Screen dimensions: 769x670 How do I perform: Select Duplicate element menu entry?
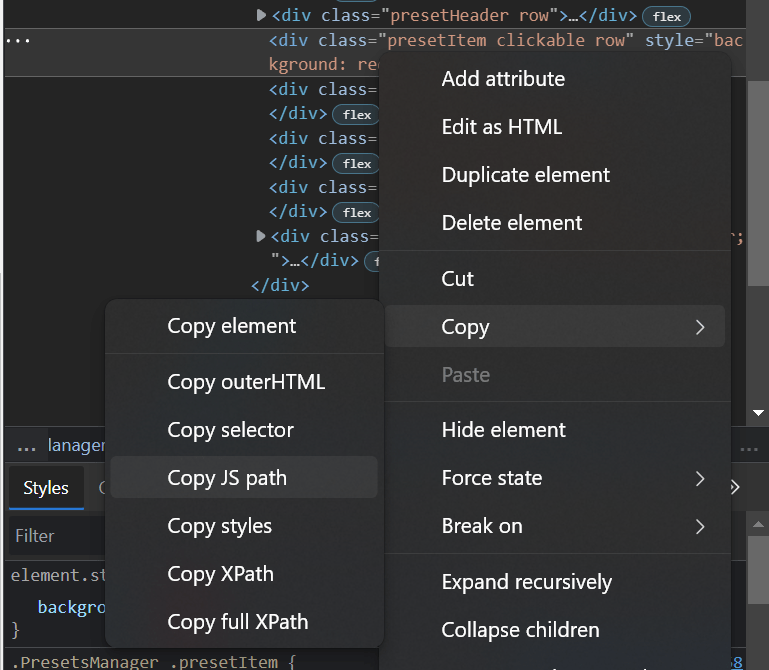(525, 175)
